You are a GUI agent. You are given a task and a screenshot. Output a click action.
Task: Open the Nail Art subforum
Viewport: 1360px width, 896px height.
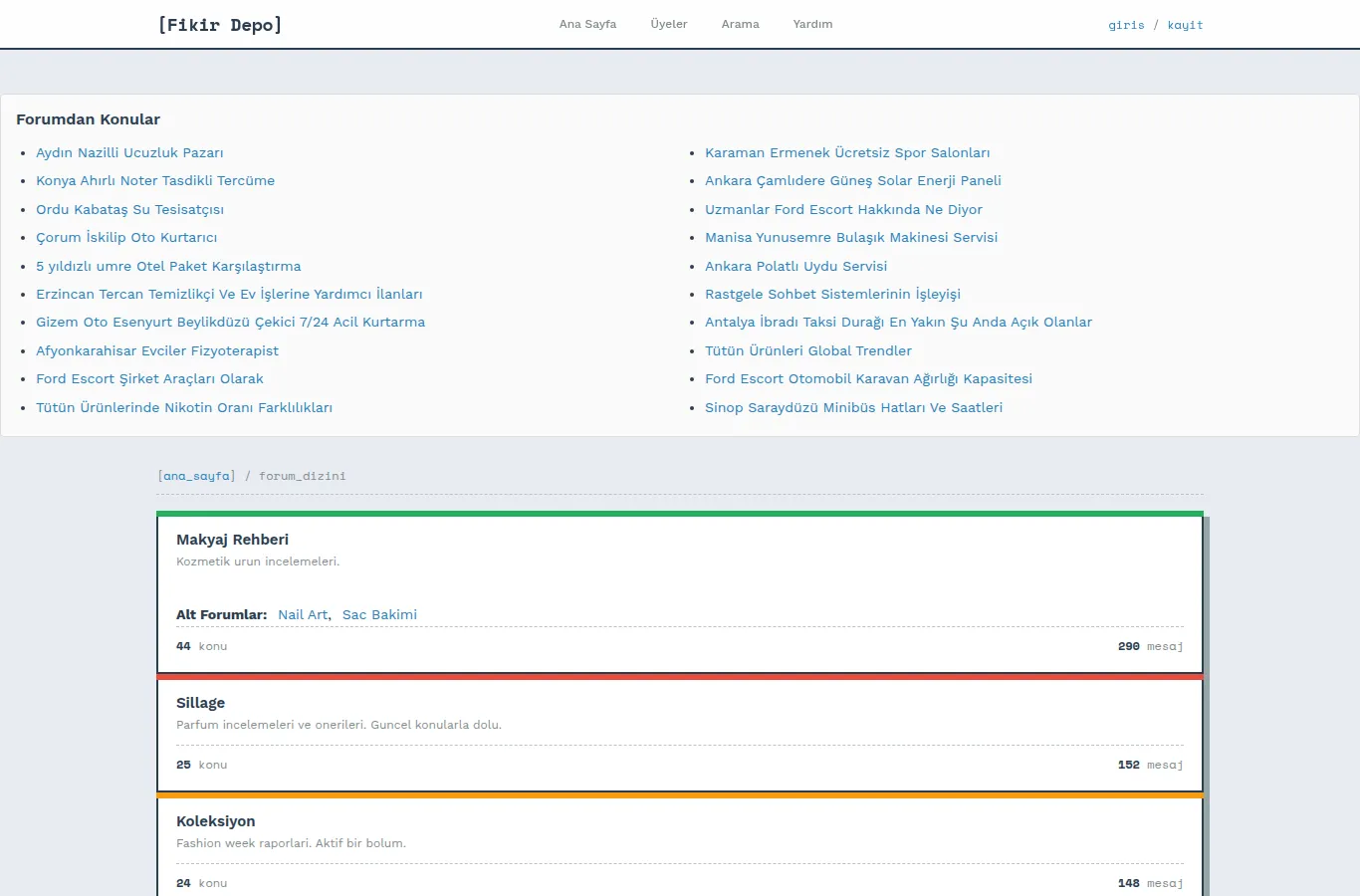tap(303, 614)
